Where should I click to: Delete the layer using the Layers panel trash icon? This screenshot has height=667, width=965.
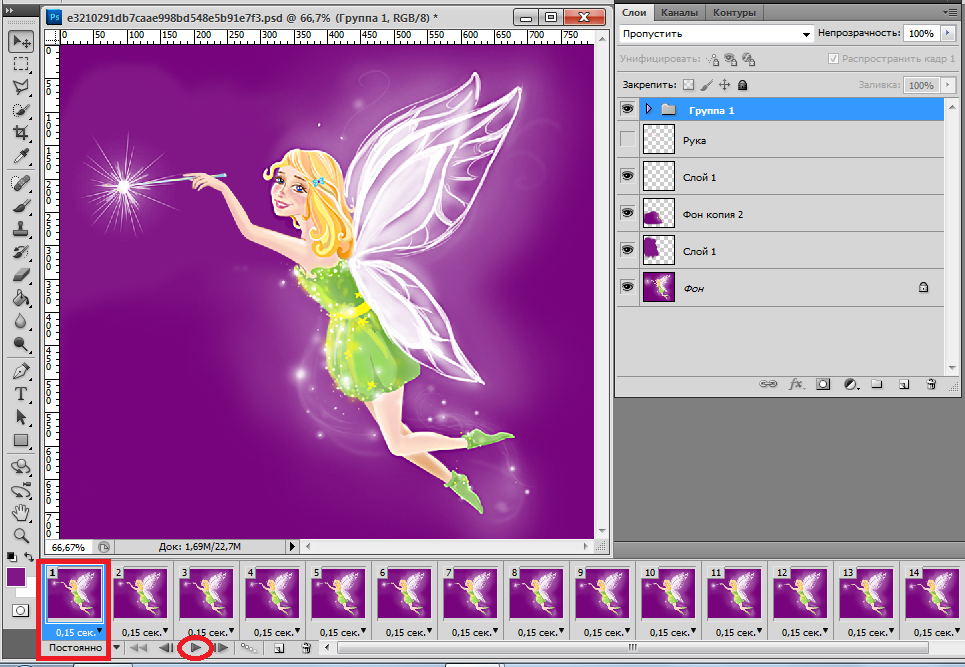(930, 383)
